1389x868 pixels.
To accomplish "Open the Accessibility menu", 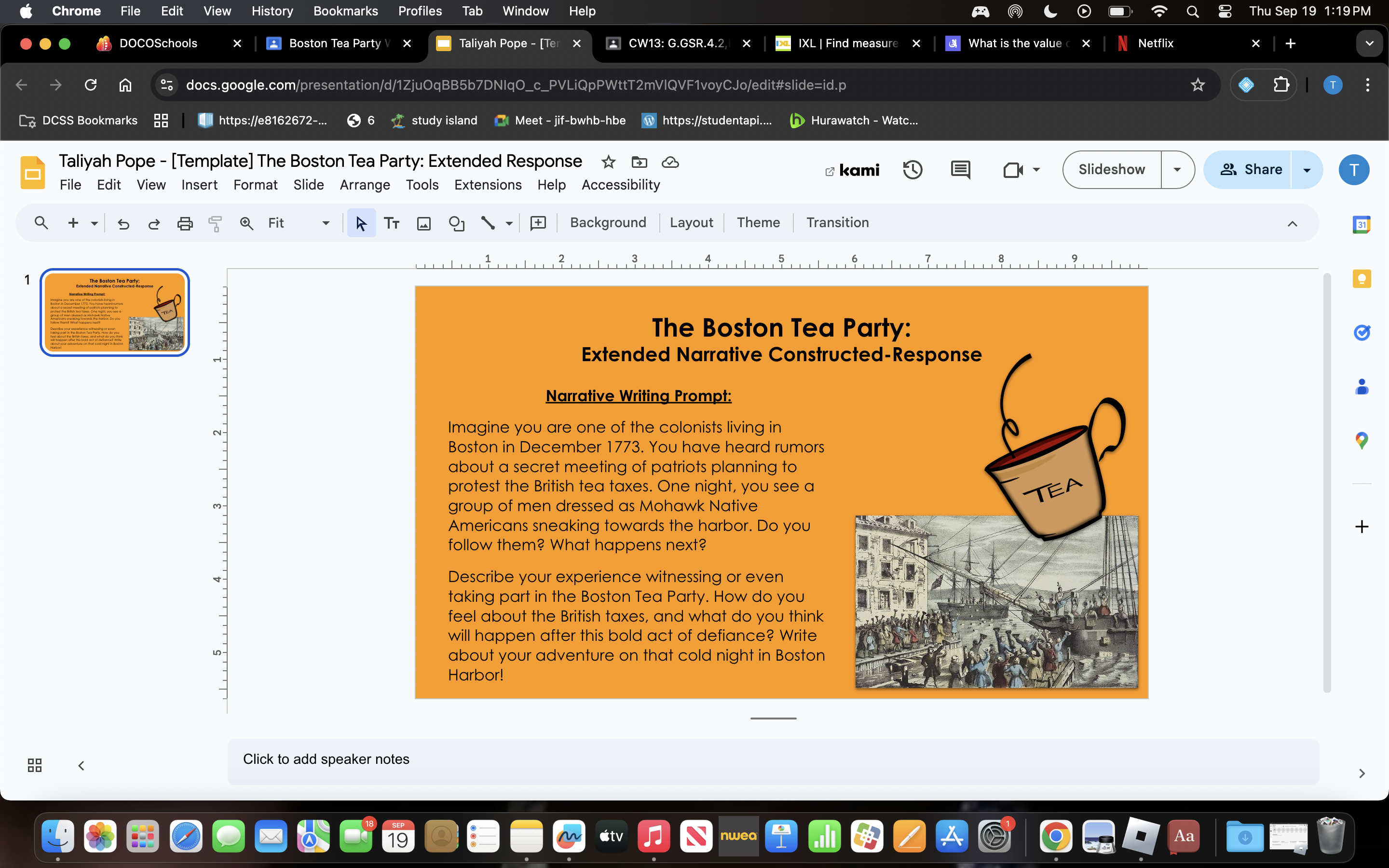I will pyautogui.click(x=621, y=185).
